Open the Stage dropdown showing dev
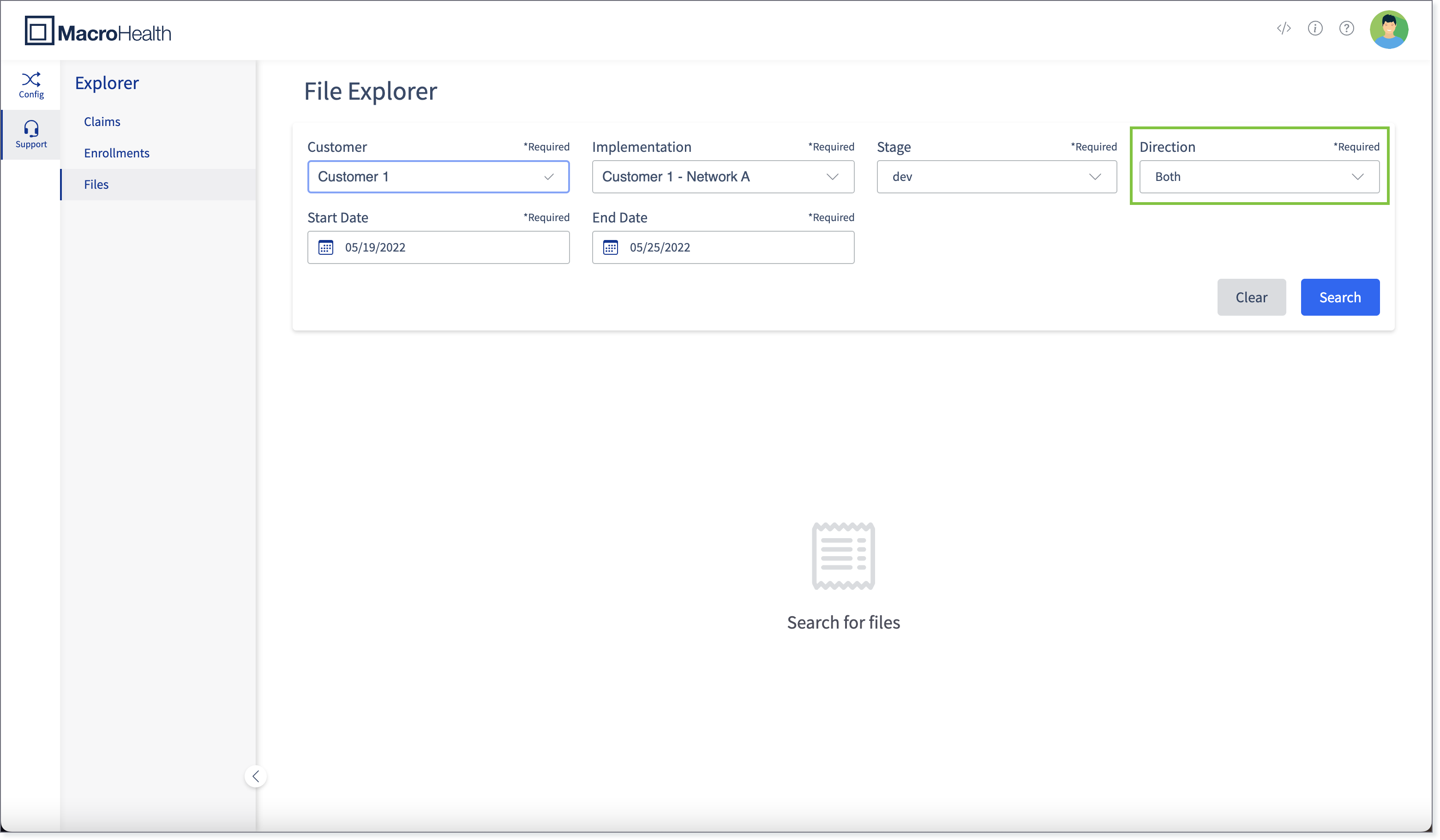 (996, 177)
